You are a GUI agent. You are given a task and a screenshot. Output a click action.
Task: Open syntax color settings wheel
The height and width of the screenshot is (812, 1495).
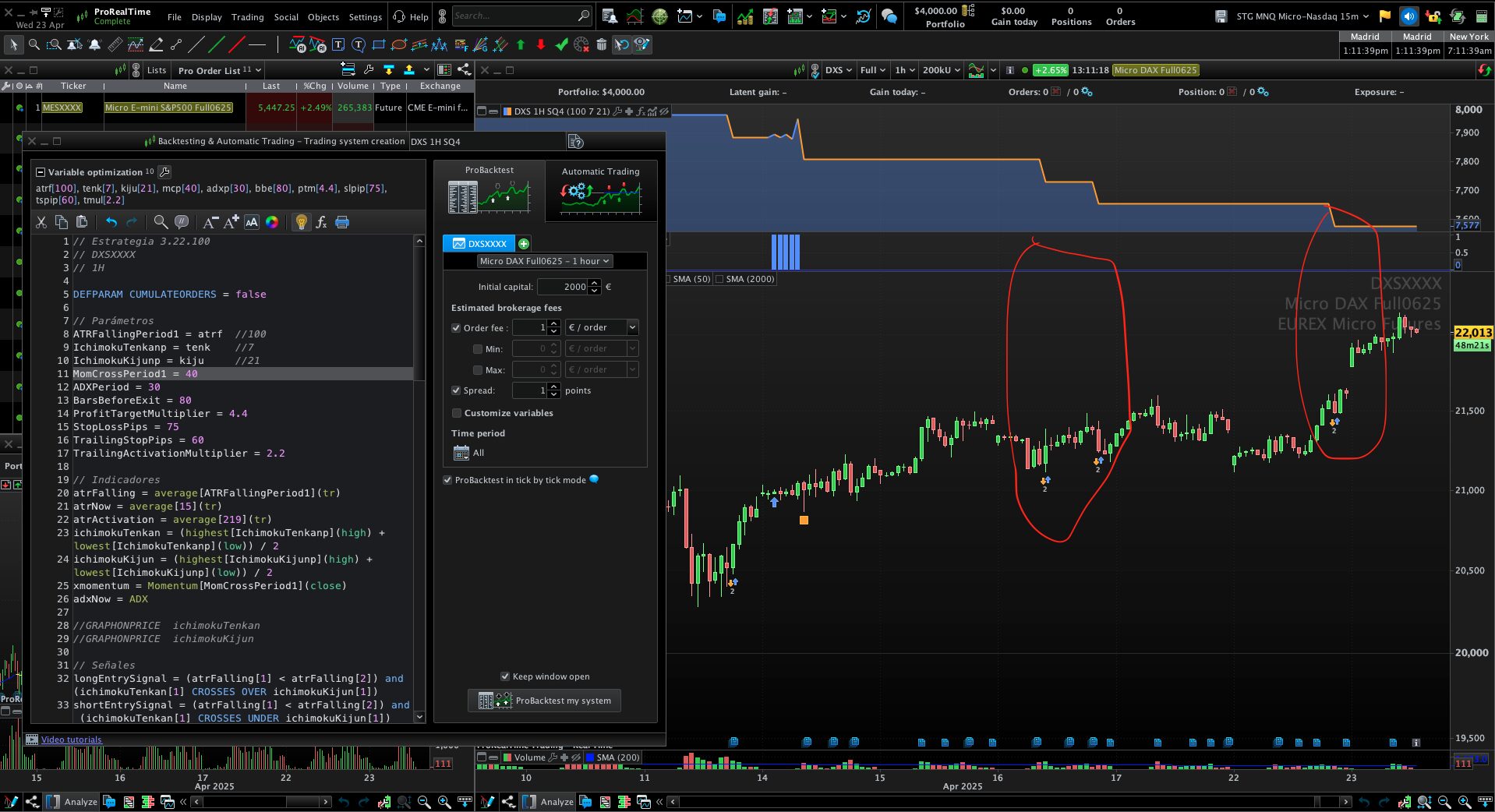(272, 222)
